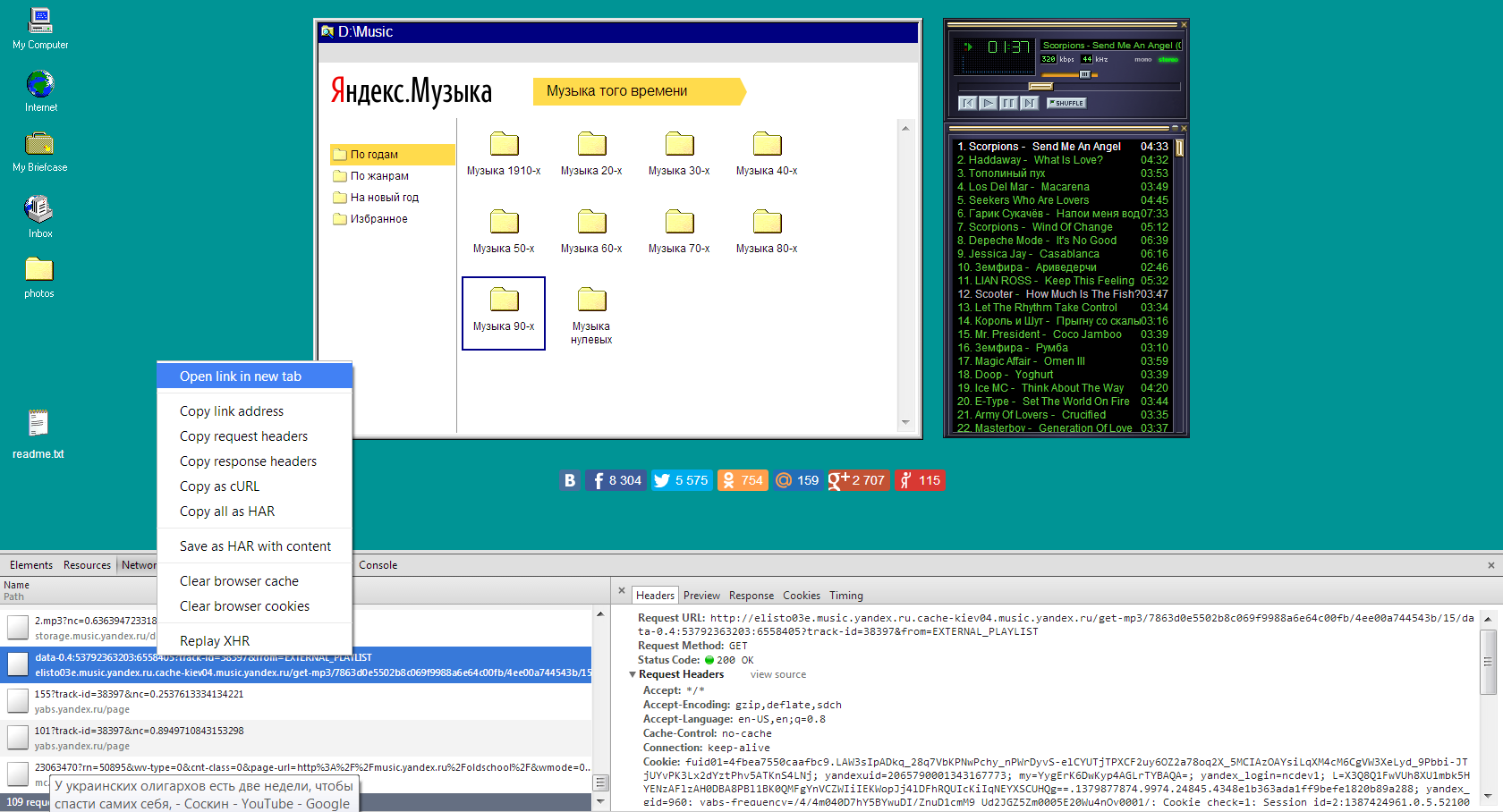Choose Replay XHR

click(x=255, y=641)
